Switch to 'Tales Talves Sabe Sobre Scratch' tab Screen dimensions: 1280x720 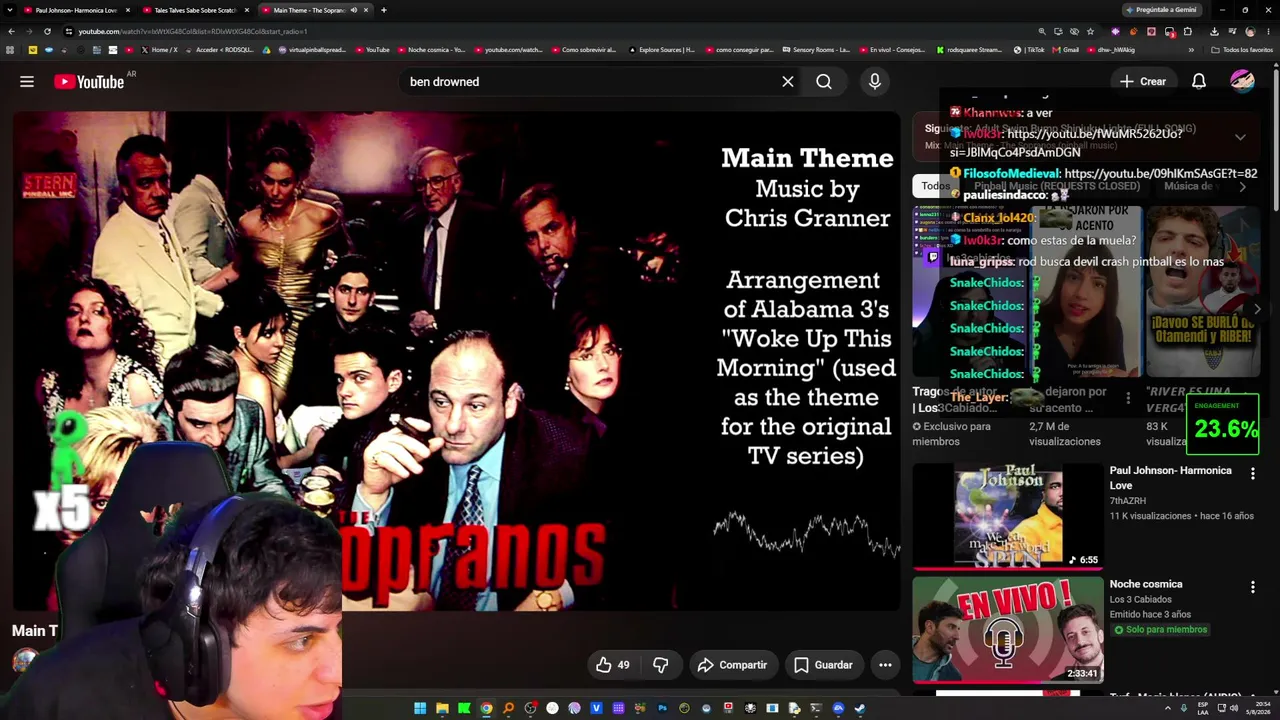[195, 10]
